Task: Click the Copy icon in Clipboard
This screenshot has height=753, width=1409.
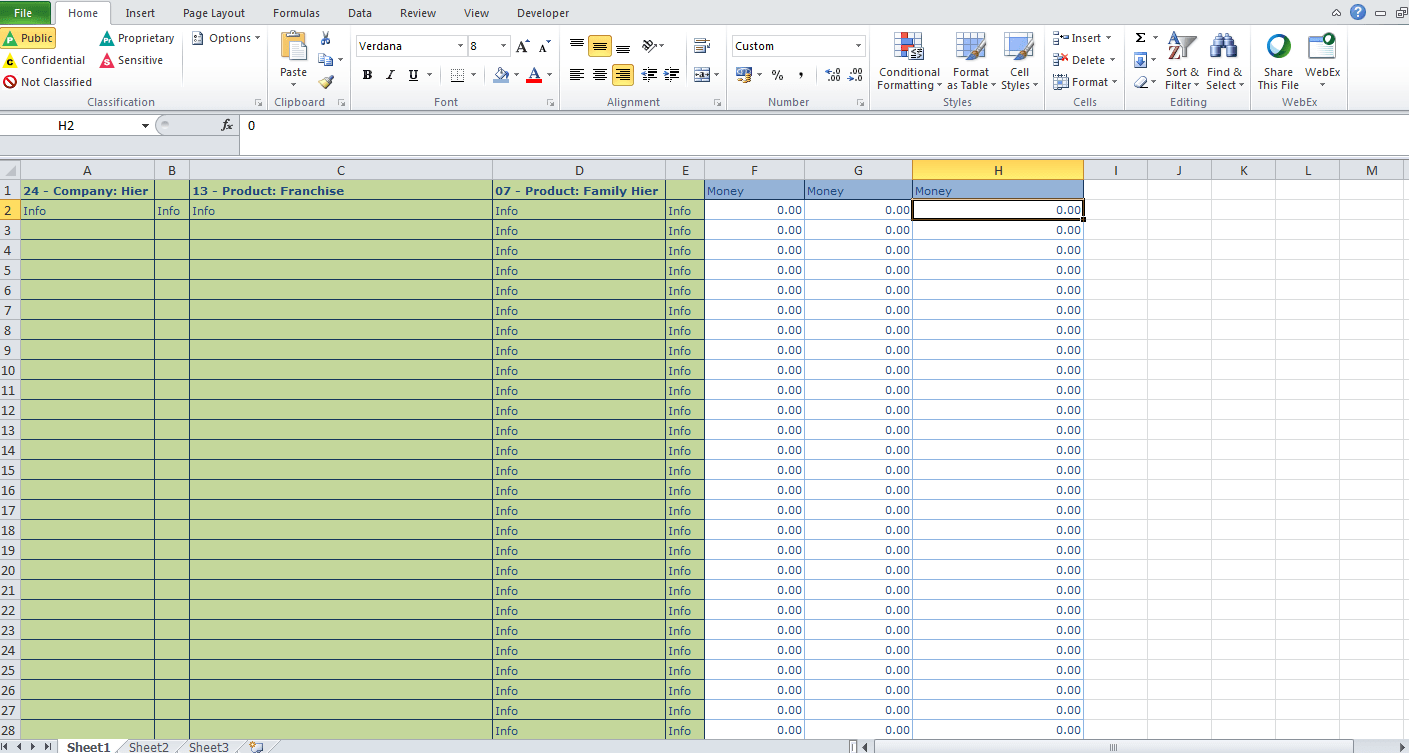Action: [325, 60]
